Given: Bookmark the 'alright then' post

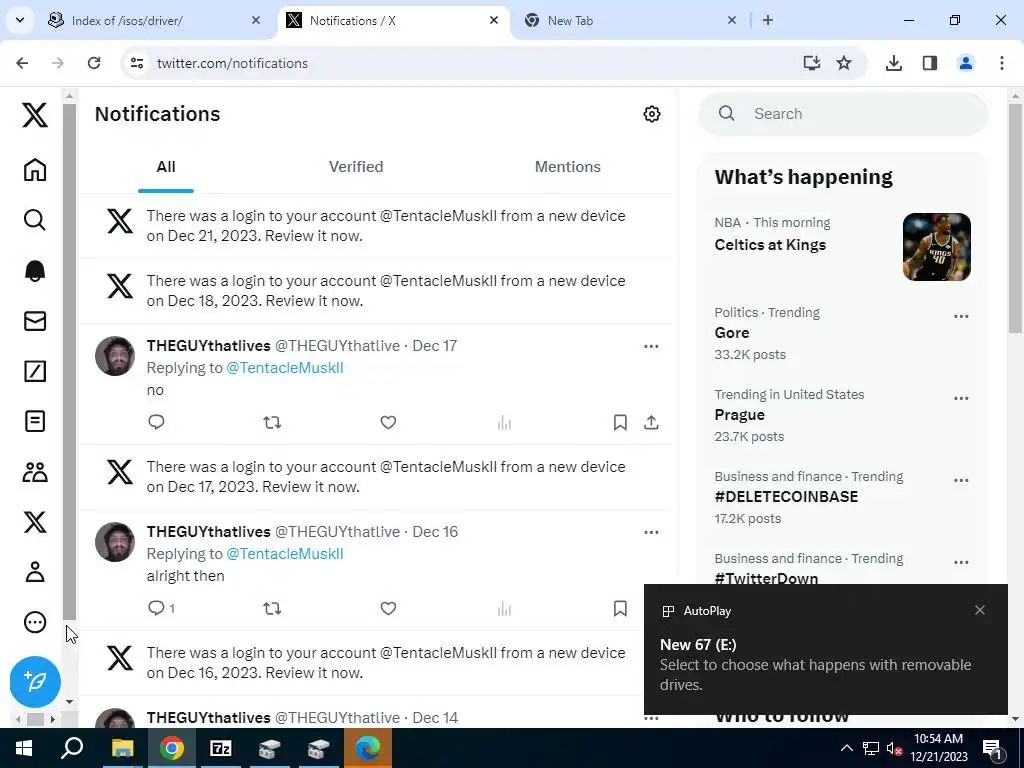Looking at the screenshot, I should point(620,609).
